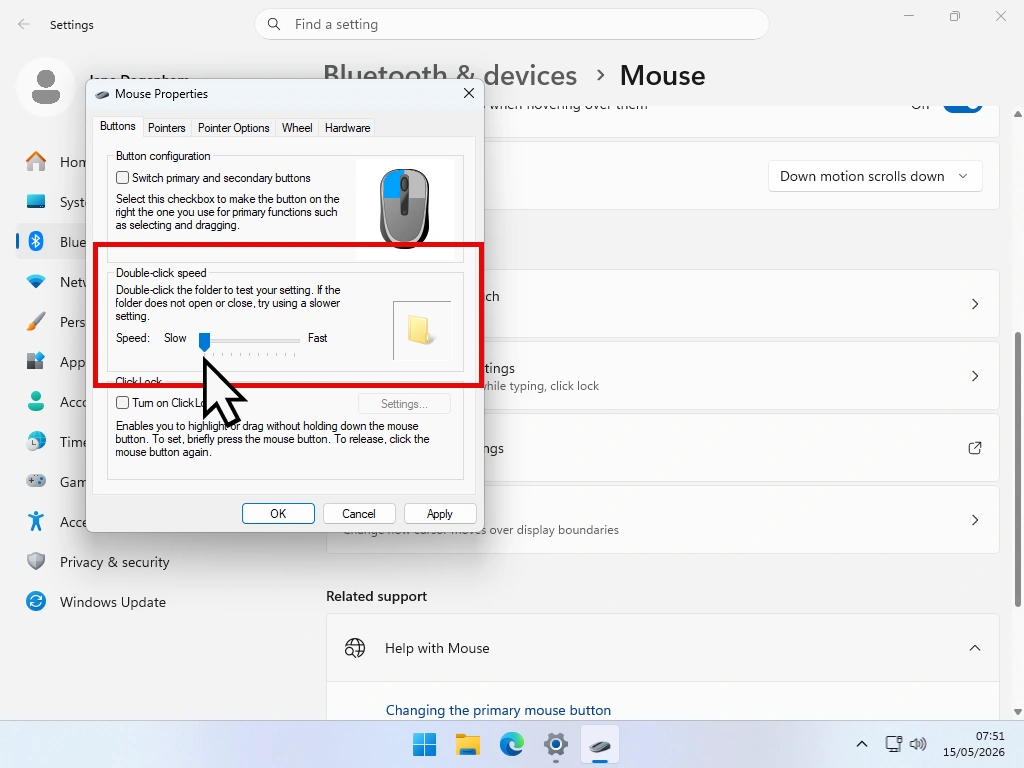Click the 'Privacy & security' sidebar label
Screen dimensions: 1024x768
(x=114, y=562)
